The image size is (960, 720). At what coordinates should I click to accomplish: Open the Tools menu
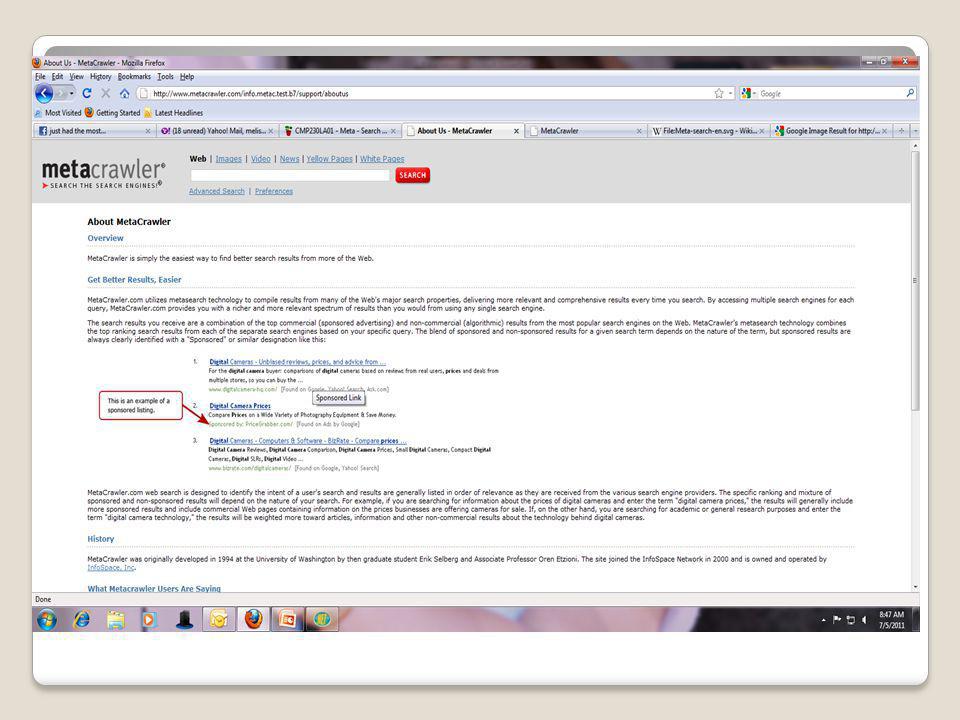coord(165,77)
